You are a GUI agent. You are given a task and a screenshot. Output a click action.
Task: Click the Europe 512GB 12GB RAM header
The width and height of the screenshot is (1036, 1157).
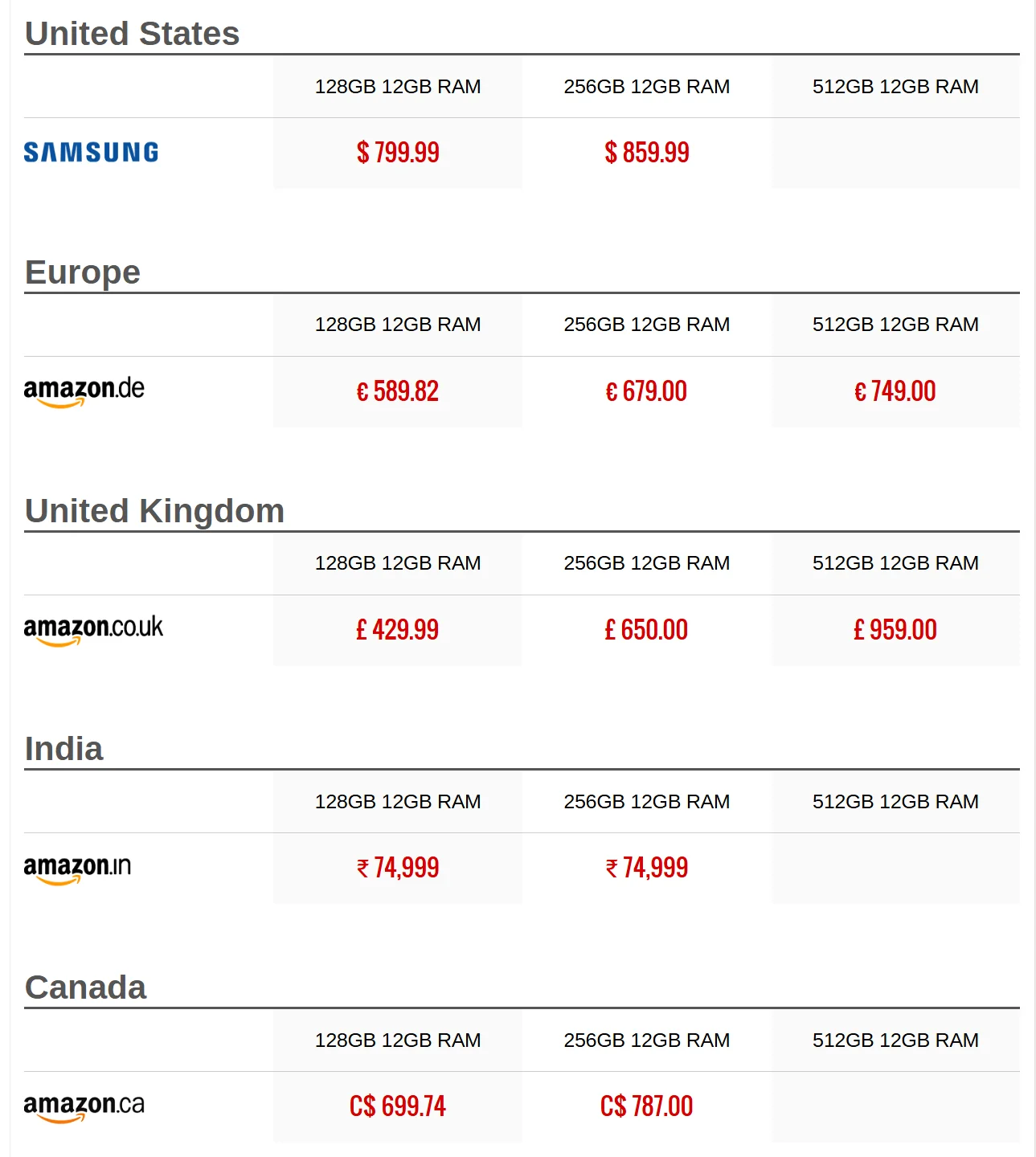pyautogui.click(x=895, y=325)
